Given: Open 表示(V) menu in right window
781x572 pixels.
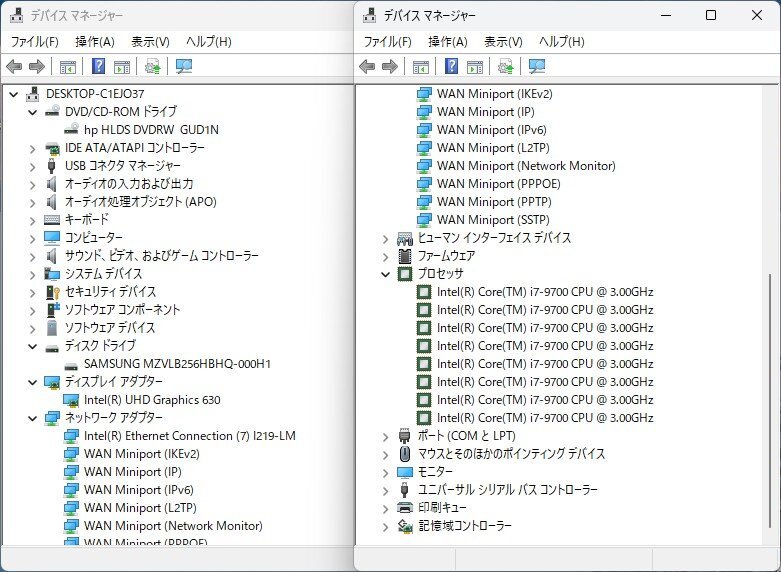Looking at the screenshot, I should (503, 42).
